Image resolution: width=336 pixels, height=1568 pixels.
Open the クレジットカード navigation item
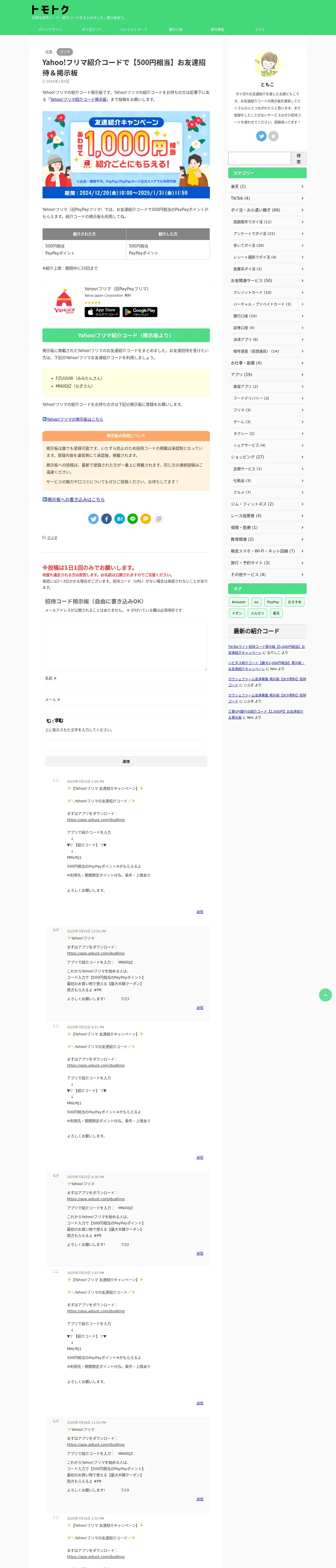coord(133,29)
